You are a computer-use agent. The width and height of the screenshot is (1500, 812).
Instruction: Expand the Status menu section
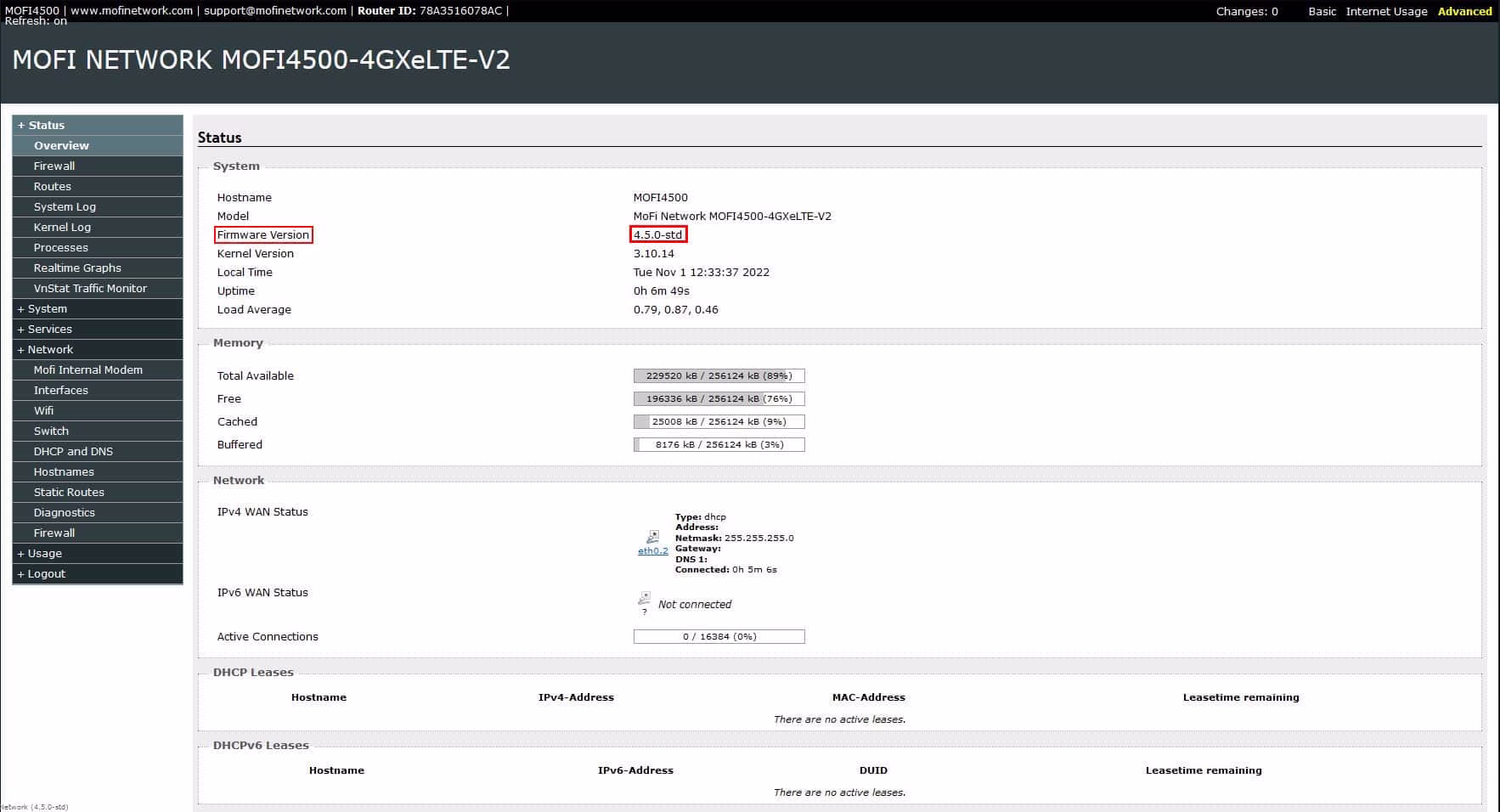tap(98, 125)
